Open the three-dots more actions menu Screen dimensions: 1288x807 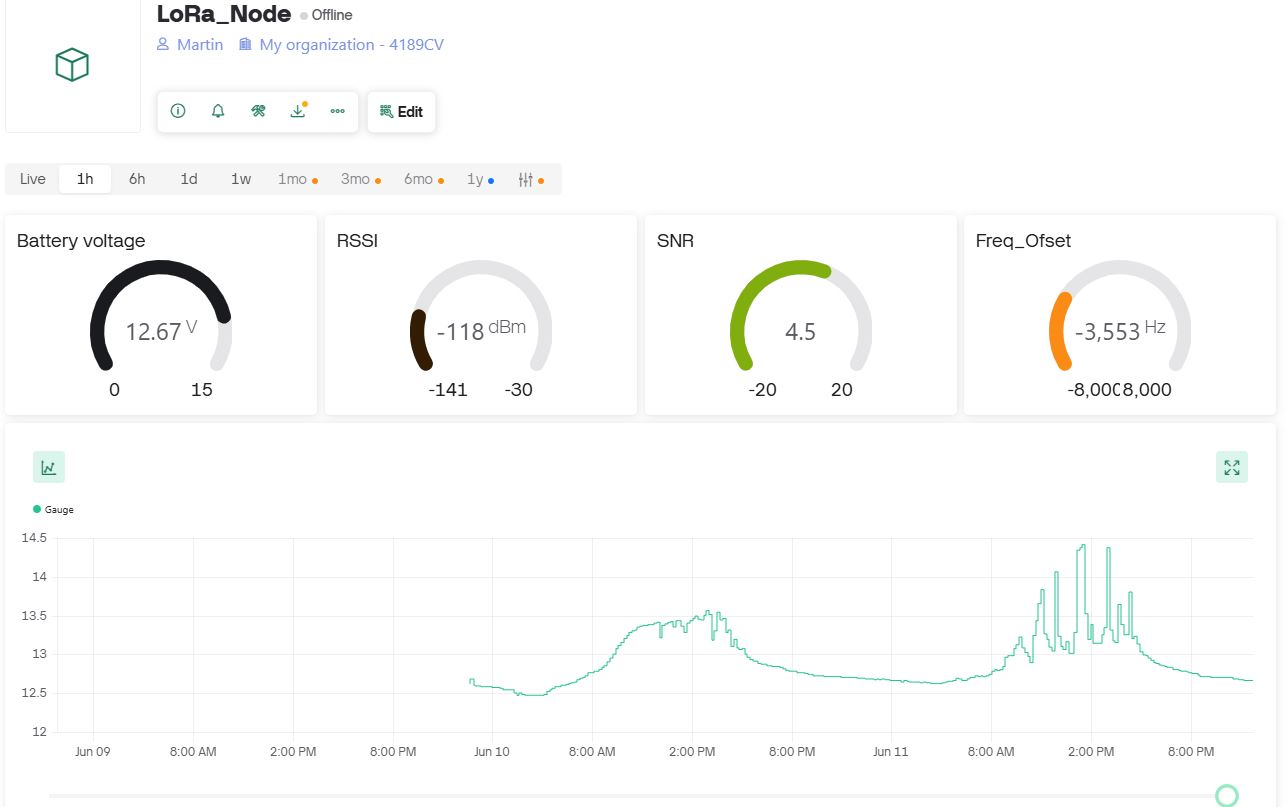pyautogui.click(x=337, y=111)
